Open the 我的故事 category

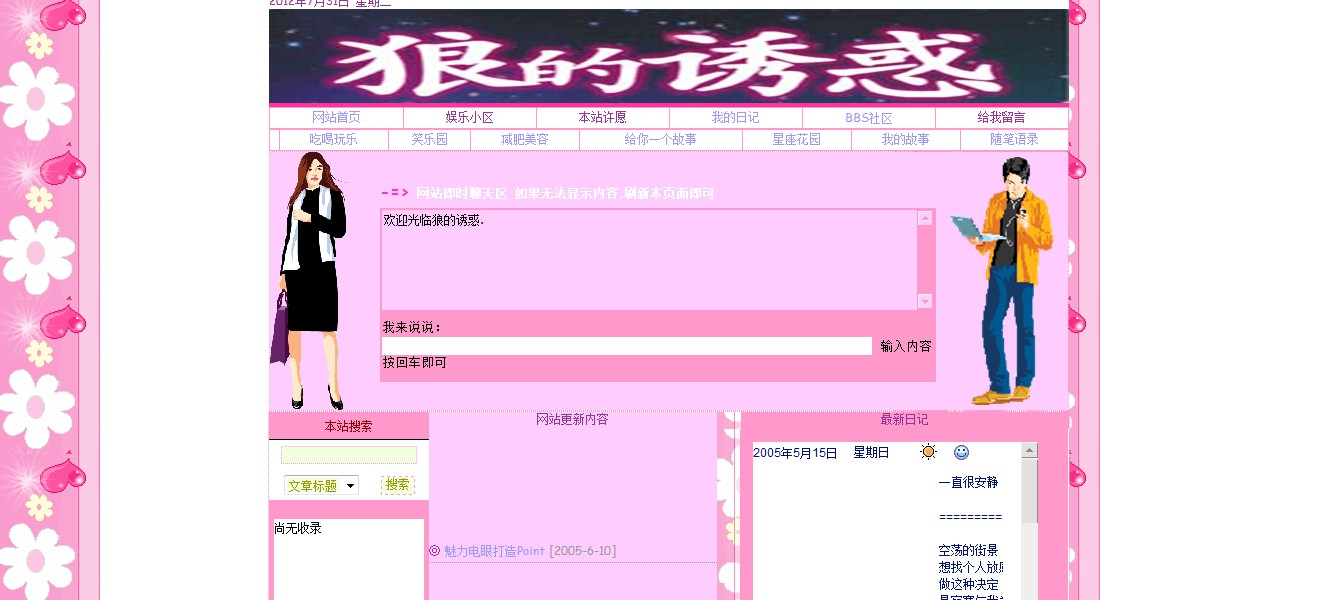pos(906,140)
